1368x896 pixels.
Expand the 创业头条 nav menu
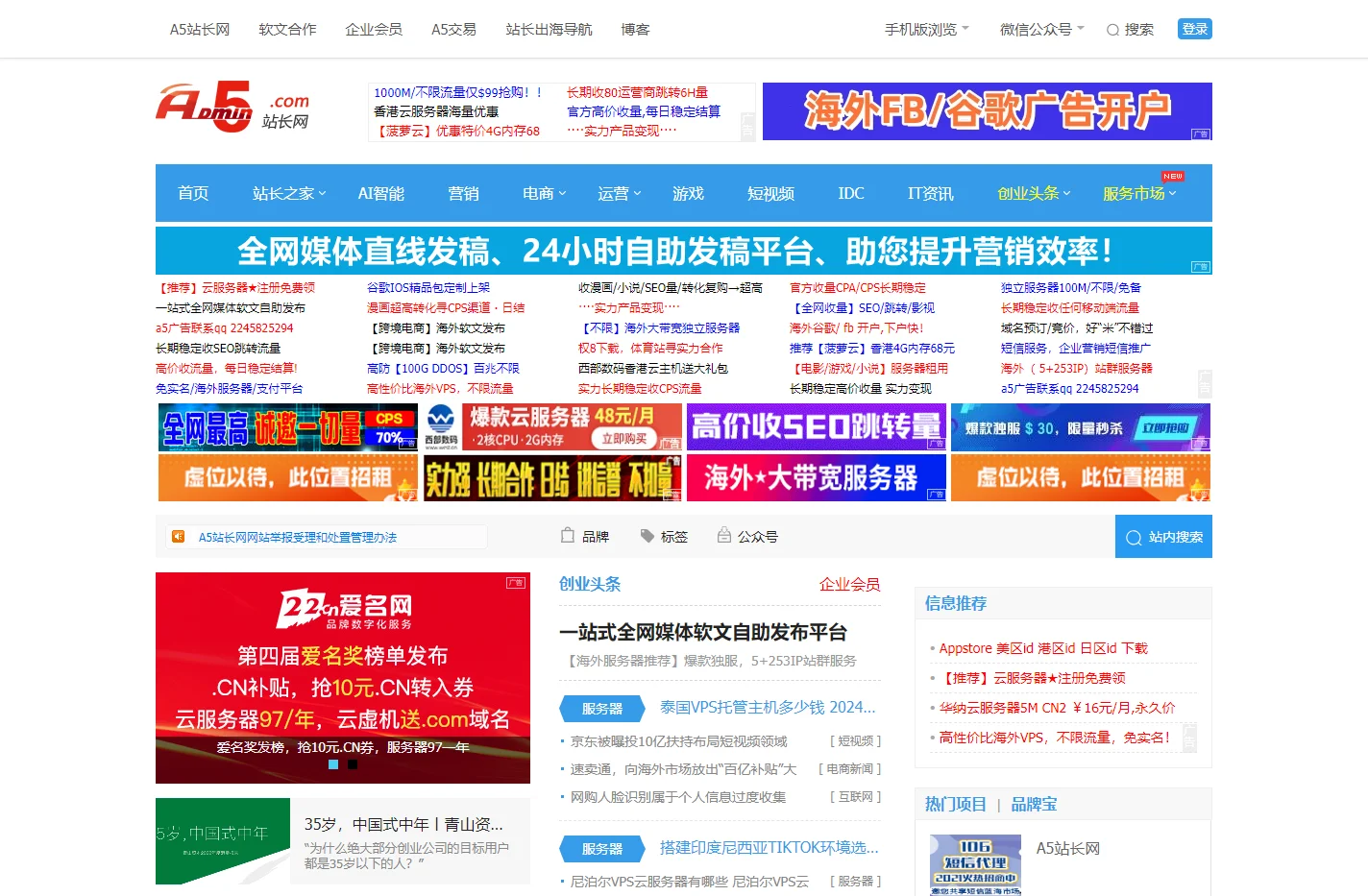pos(1034,193)
